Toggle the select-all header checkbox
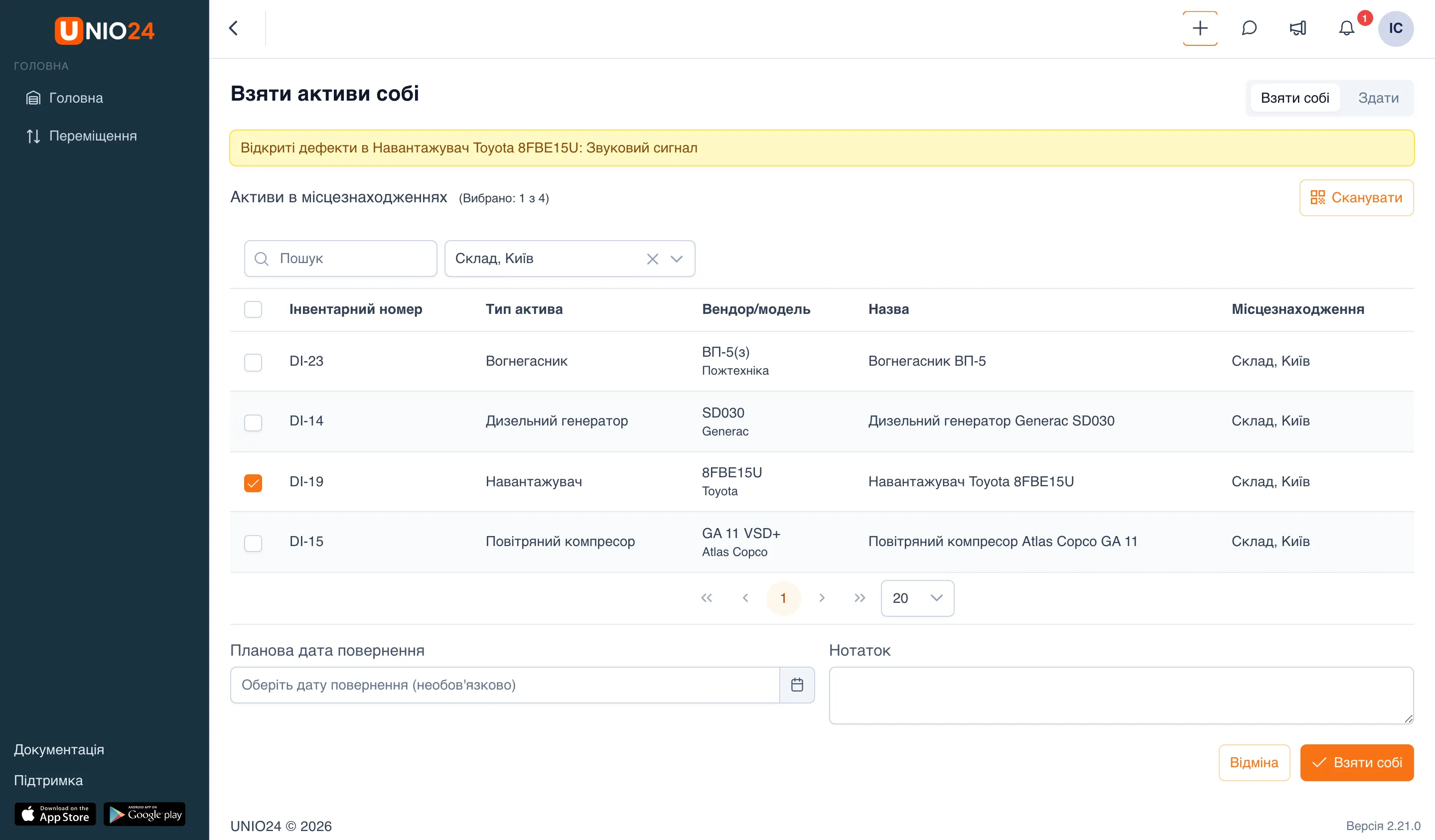 pos(253,309)
